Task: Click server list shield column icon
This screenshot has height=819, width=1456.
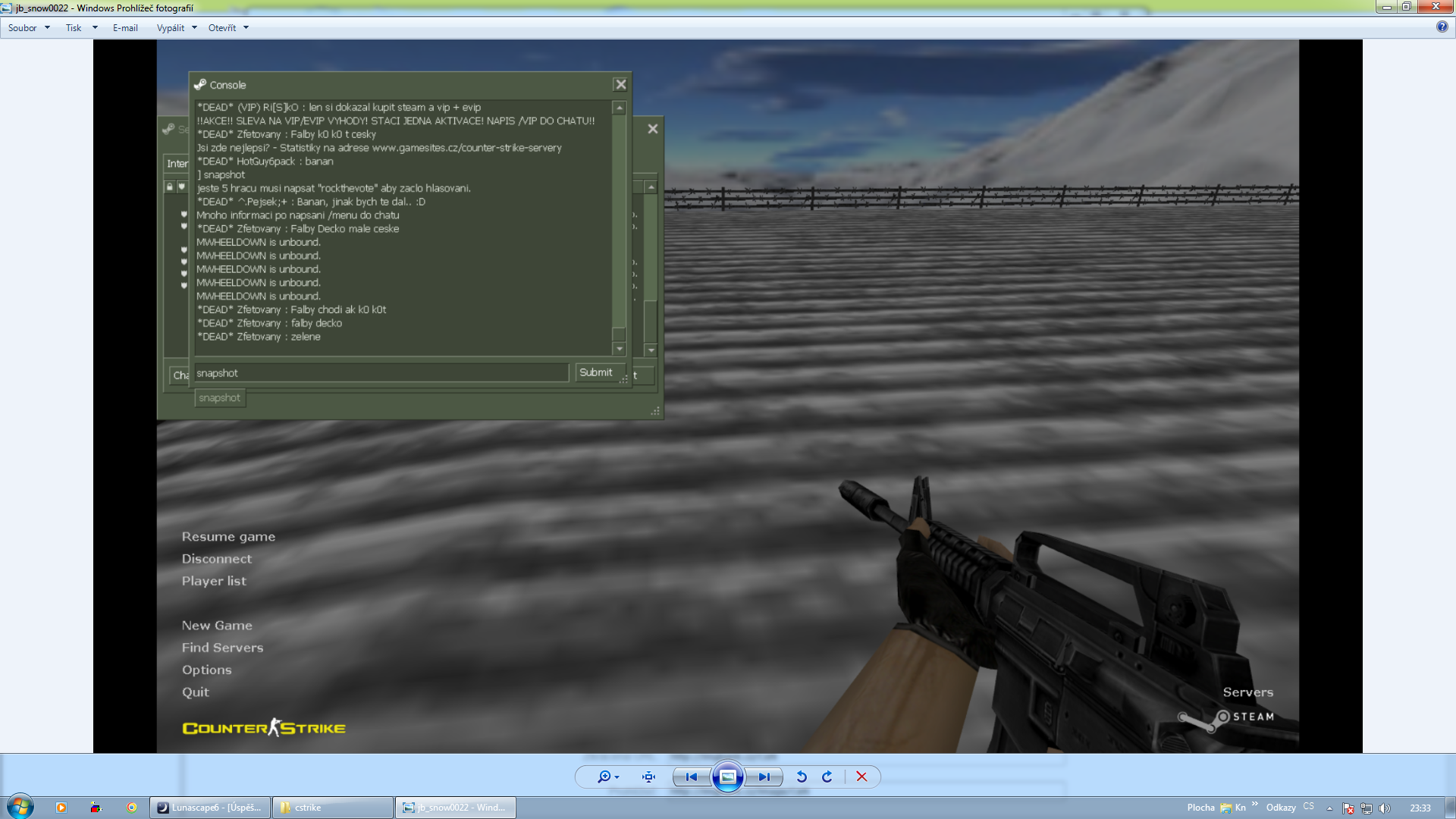Action: pyautogui.click(x=181, y=187)
